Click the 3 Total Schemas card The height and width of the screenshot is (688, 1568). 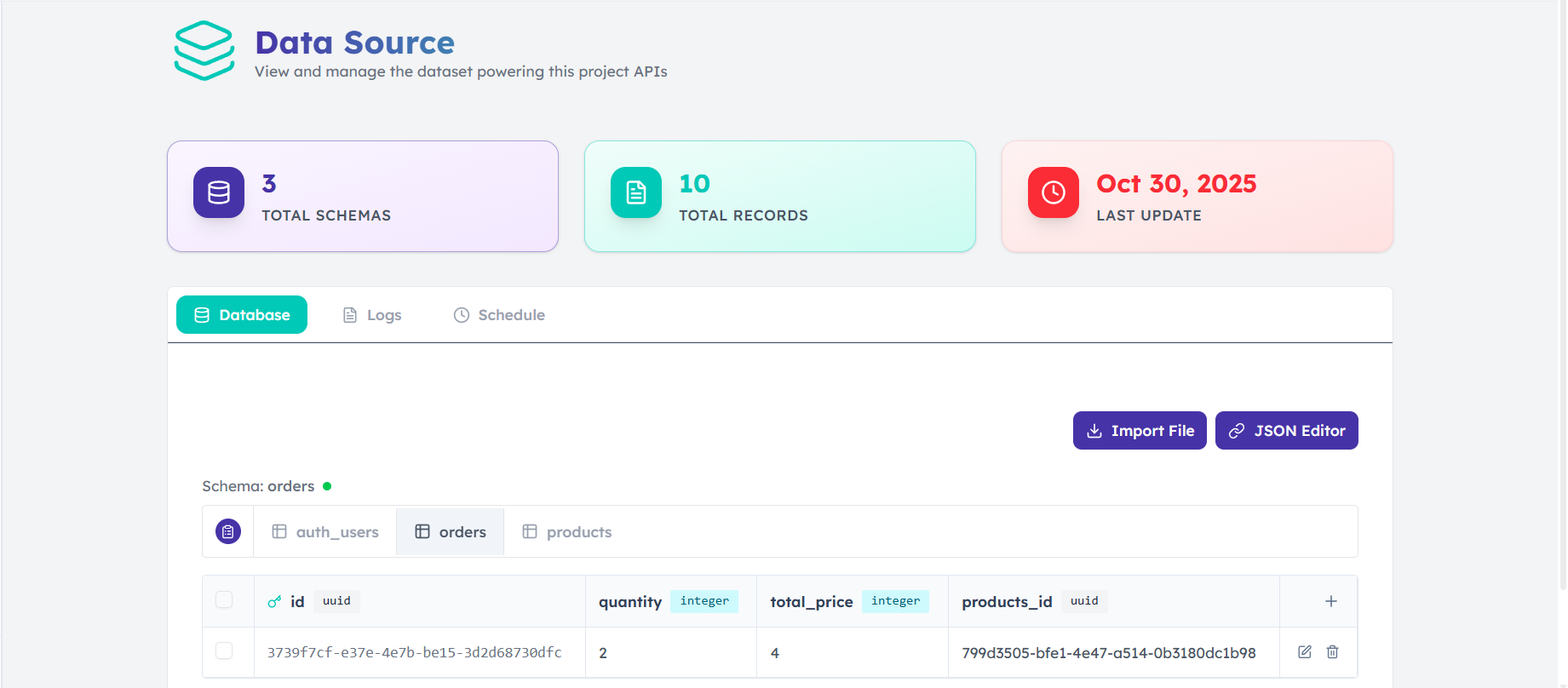pos(363,196)
